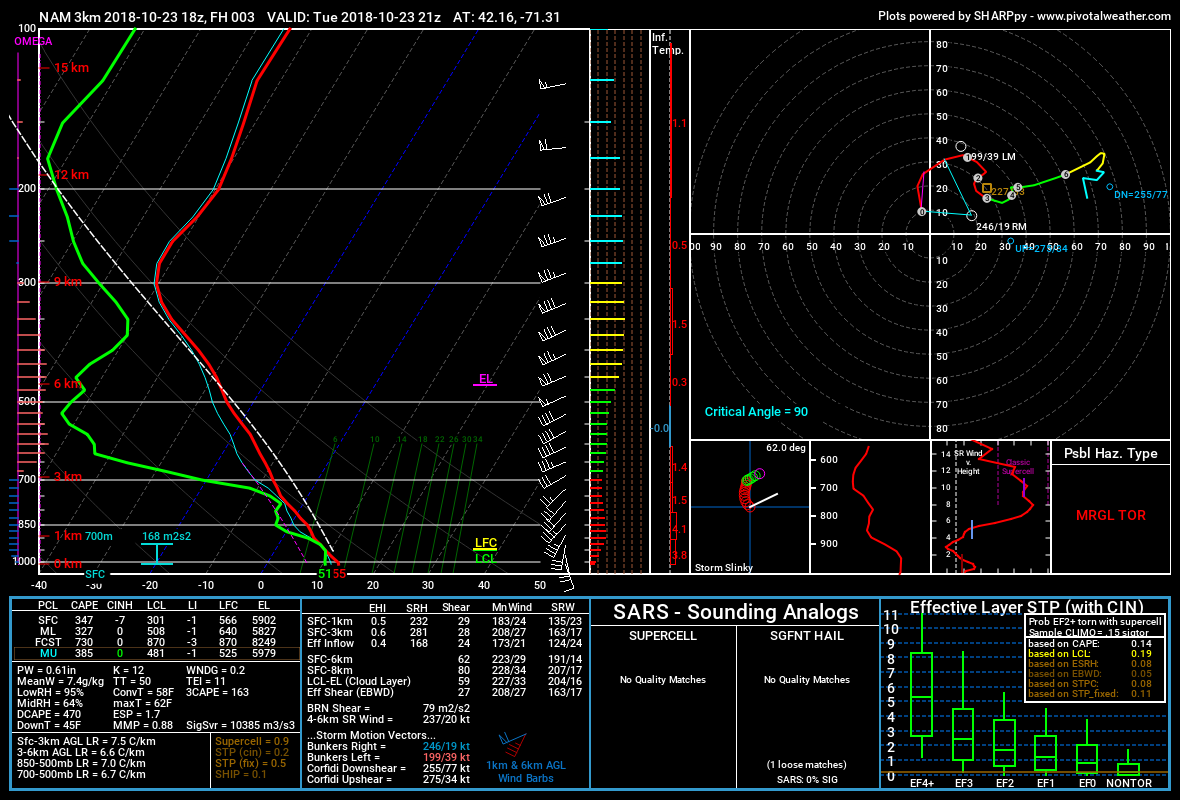Screen dimensions: 1180x800
Task: Click the 'SGFNT HAIL' column header
Action: [x=807, y=636]
